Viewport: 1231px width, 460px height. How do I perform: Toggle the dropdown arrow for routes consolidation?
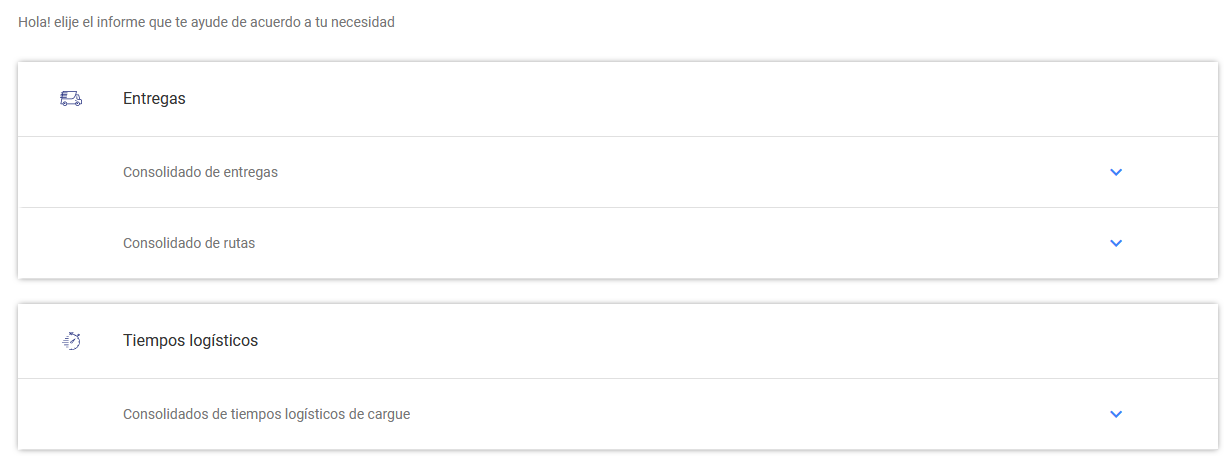pos(1116,243)
